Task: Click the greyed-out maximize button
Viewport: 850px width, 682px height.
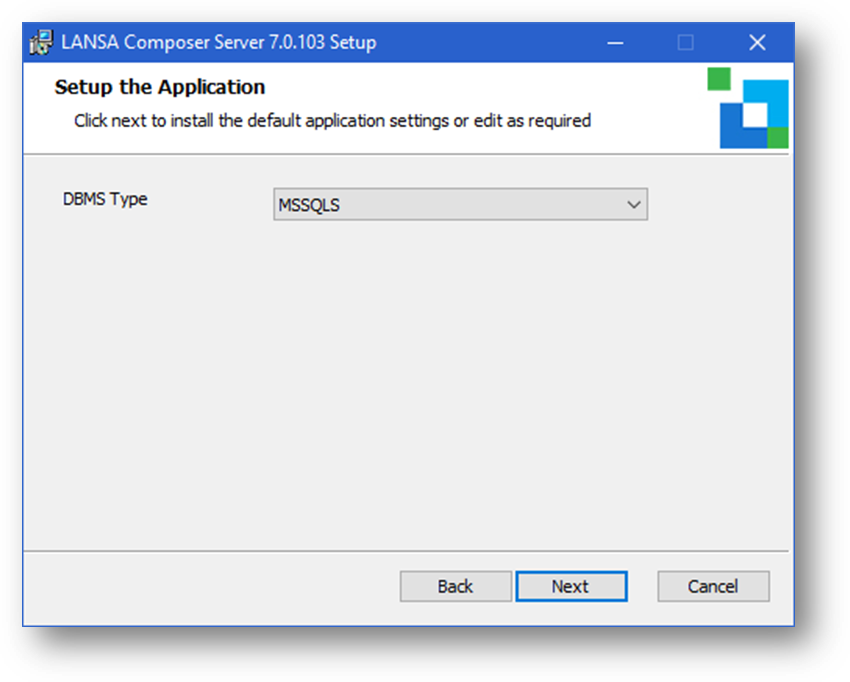Action: 685,43
